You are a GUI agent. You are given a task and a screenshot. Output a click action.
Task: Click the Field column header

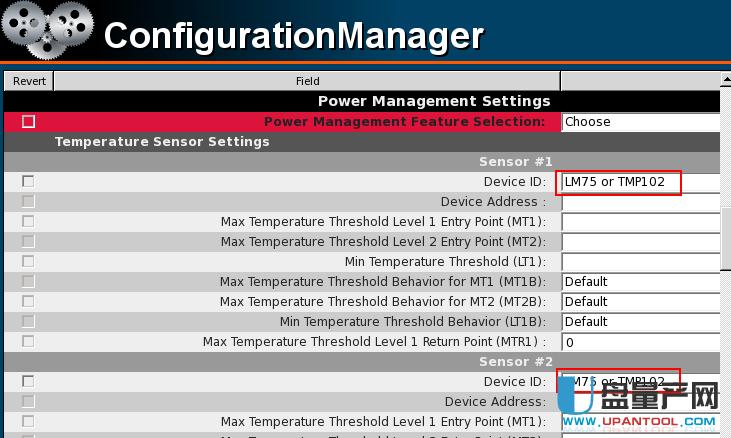(307, 81)
